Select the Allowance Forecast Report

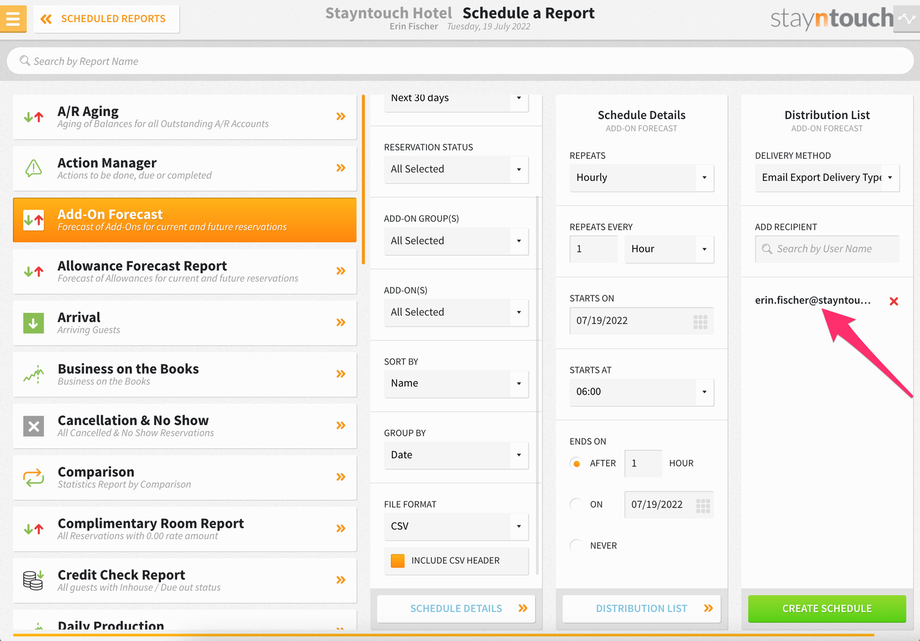[x=184, y=271]
